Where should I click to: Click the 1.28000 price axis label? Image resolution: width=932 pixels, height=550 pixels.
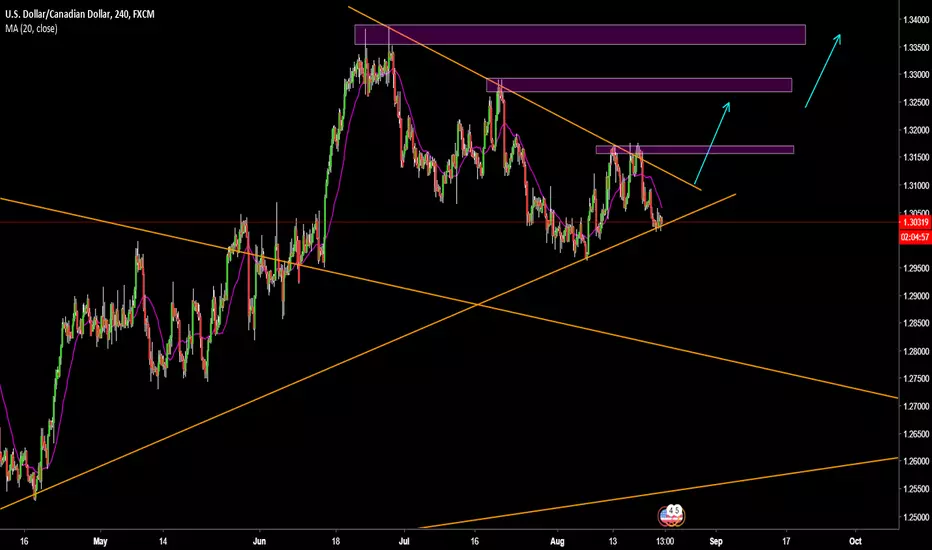(915, 351)
